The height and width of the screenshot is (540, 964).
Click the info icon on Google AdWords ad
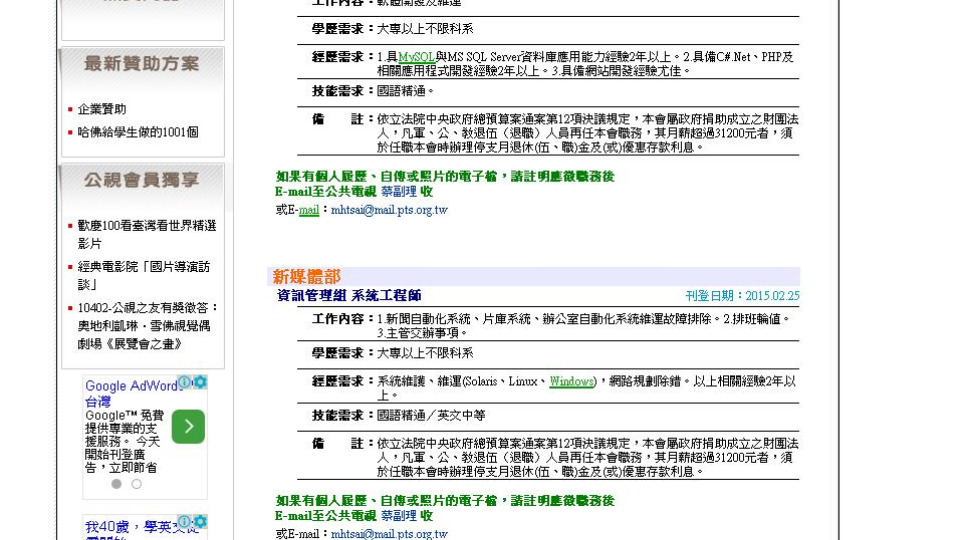click(x=185, y=382)
